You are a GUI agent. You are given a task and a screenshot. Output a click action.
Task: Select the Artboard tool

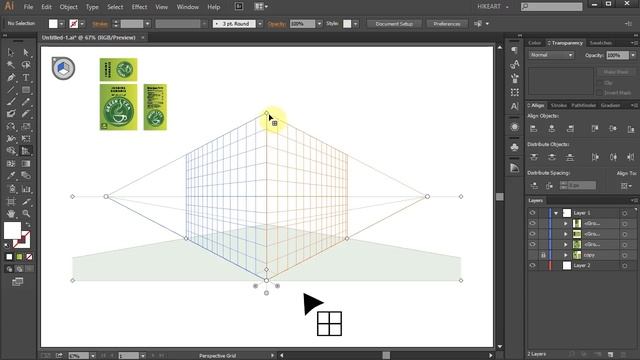pyautogui.click(x=11, y=201)
